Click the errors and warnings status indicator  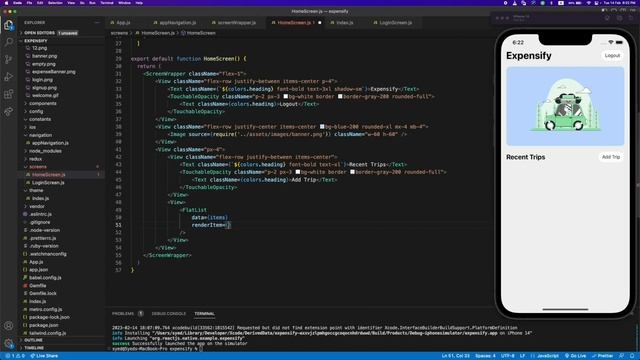point(16,356)
